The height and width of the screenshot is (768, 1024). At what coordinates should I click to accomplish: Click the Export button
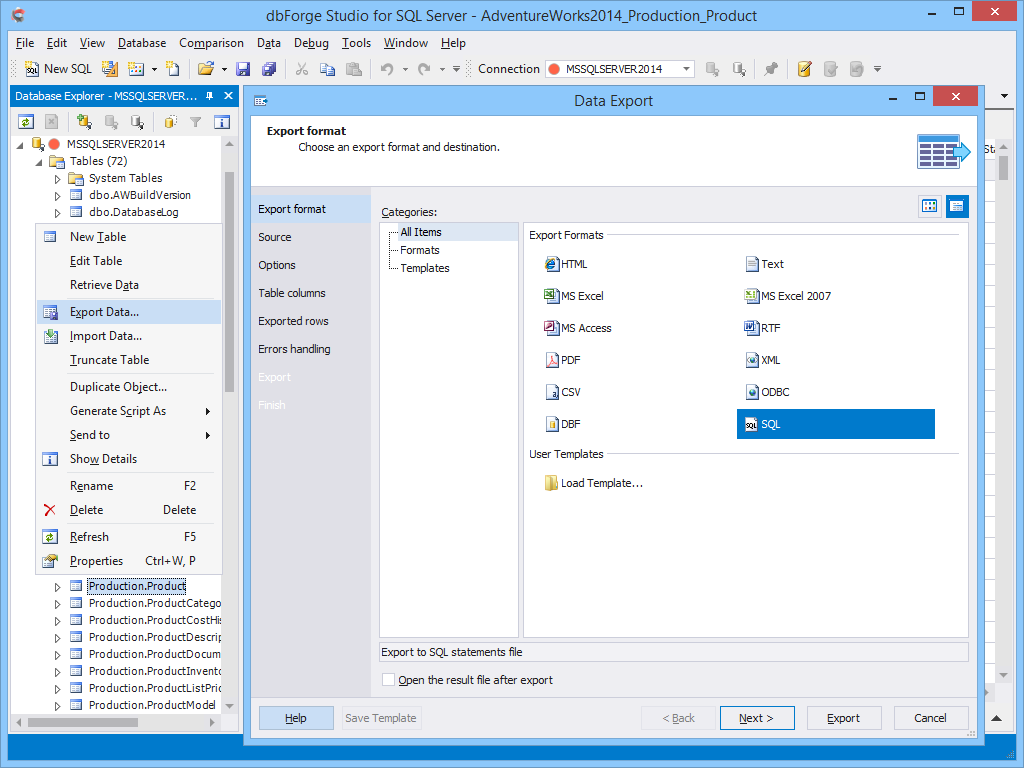pyautogui.click(x=844, y=718)
